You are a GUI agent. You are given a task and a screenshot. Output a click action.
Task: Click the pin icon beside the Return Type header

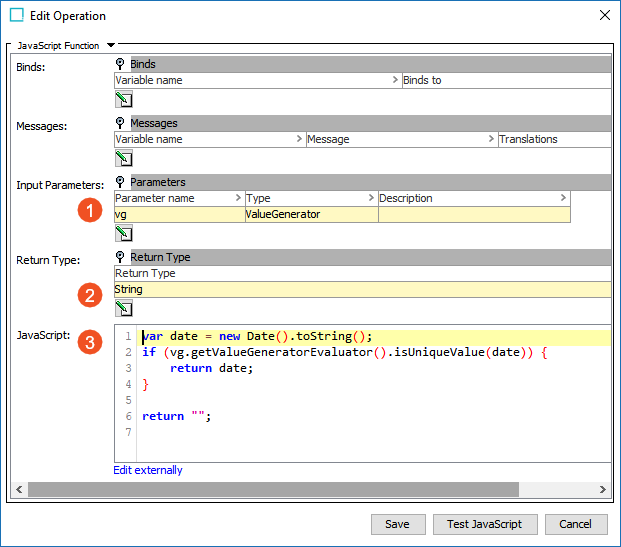pyautogui.click(x=121, y=257)
